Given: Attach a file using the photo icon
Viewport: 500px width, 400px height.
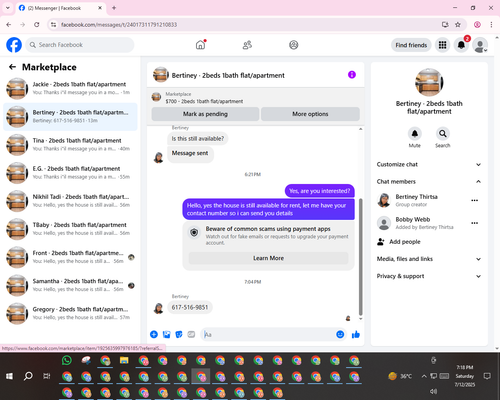Looking at the screenshot, I should click(166, 334).
